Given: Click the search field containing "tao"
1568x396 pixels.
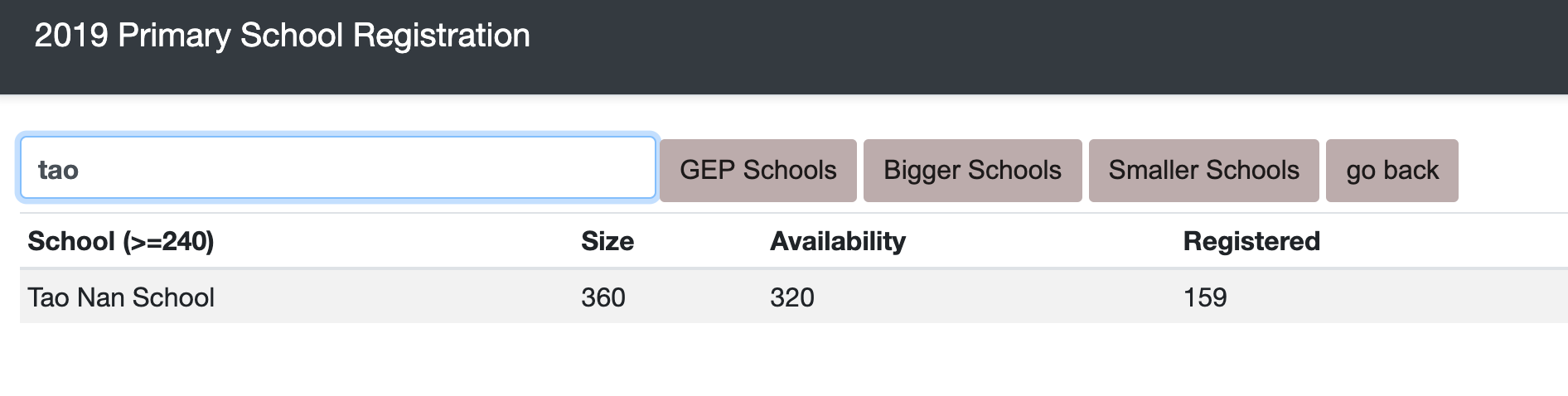Looking at the screenshot, I should pos(337,169).
